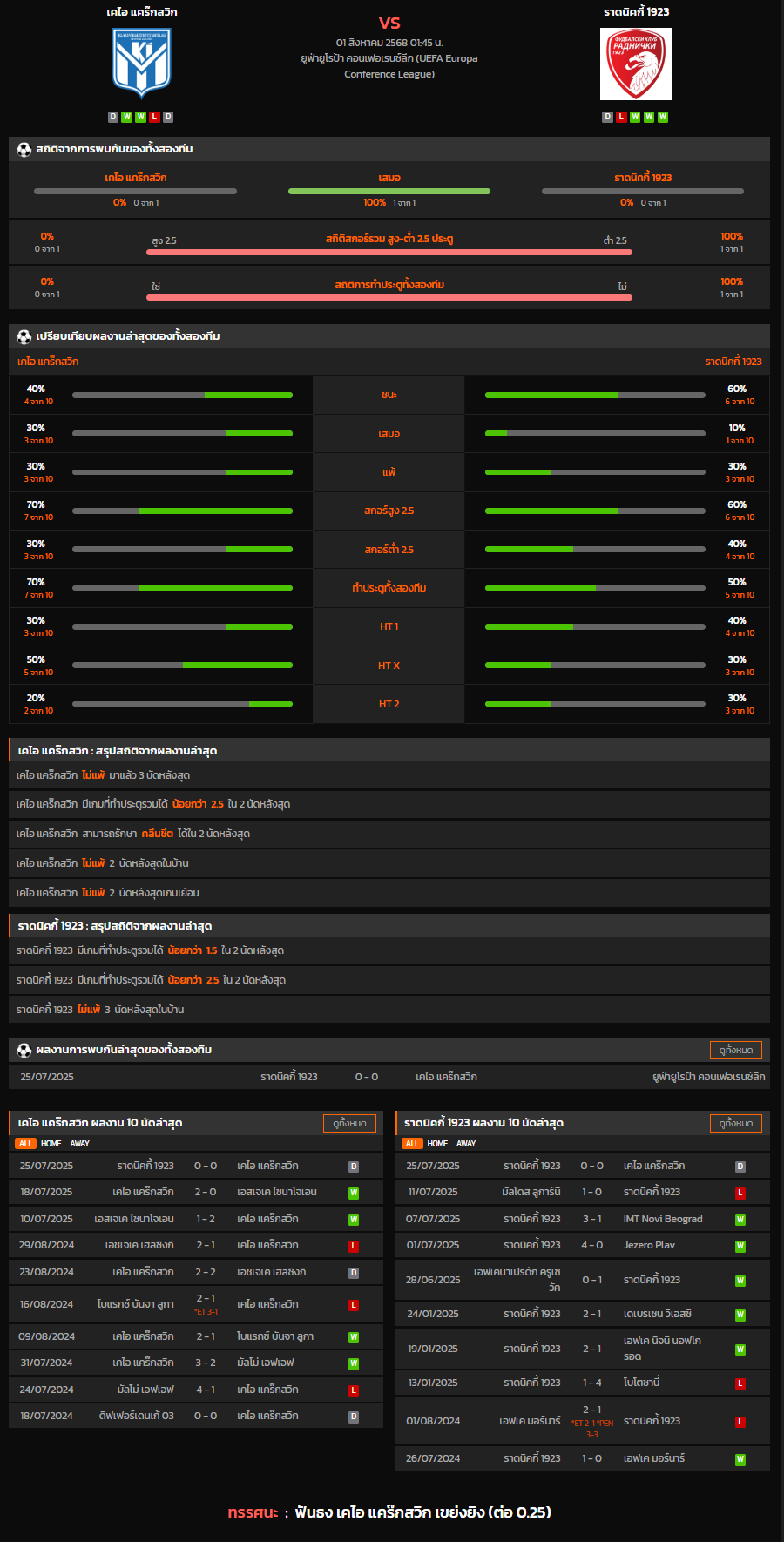Click Radnički's 60% win progress bar
The width and height of the screenshot is (784, 1542).
(x=595, y=395)
